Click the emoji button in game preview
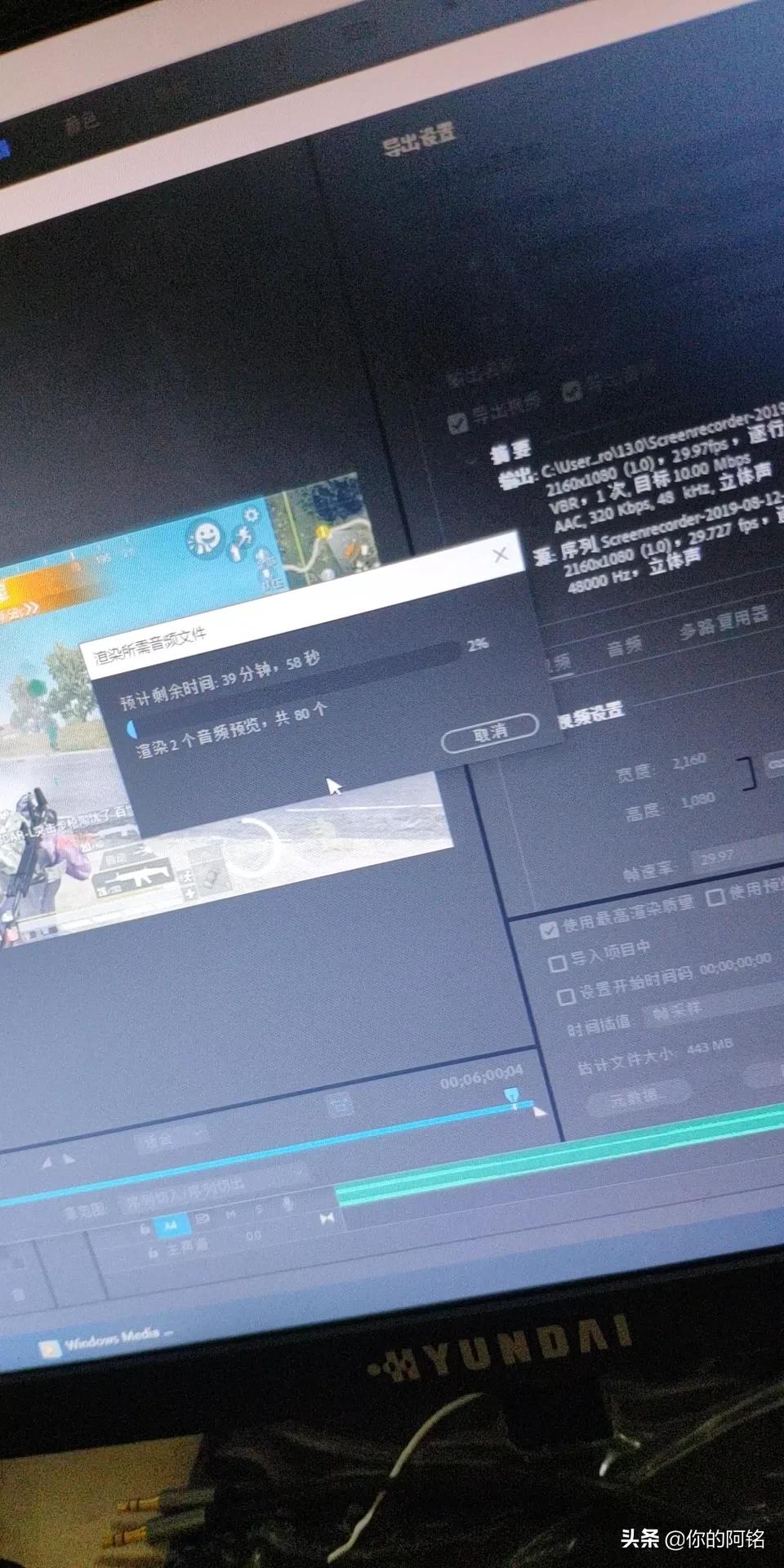784x1568 pixels. click(x=204, y=540)
